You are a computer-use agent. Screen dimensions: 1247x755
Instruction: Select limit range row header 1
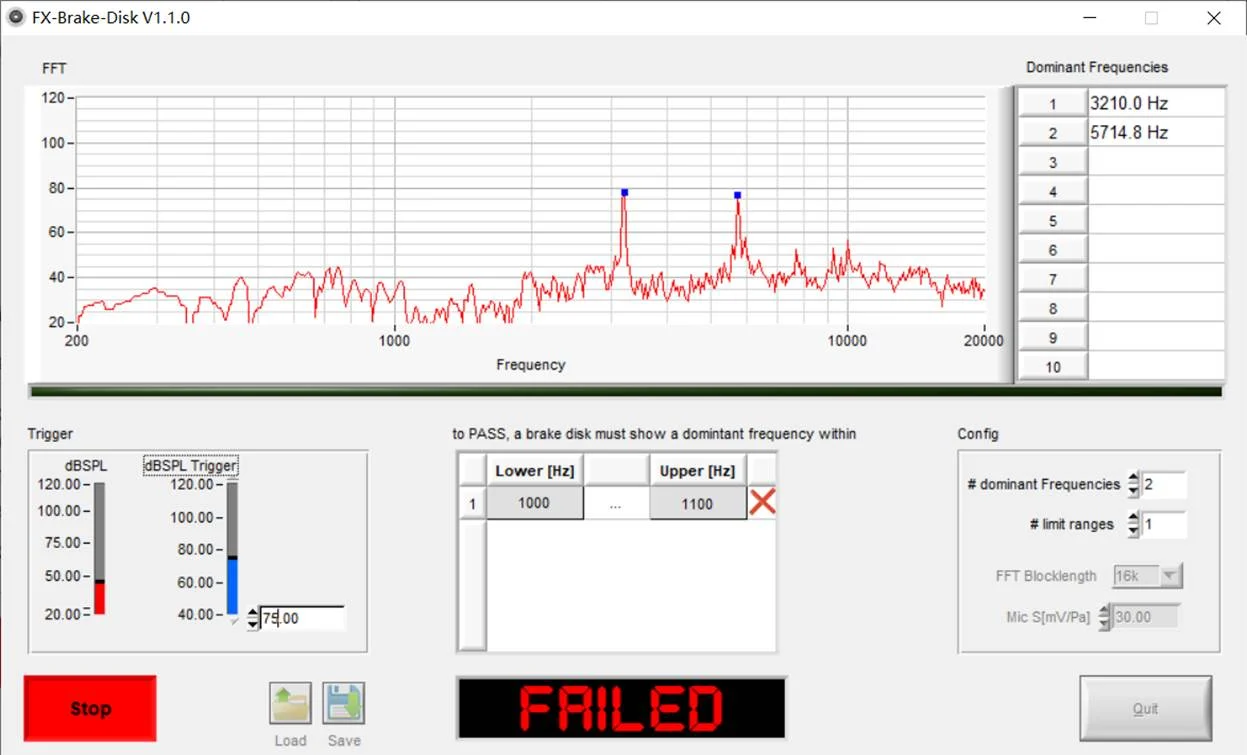coord(472,503)
